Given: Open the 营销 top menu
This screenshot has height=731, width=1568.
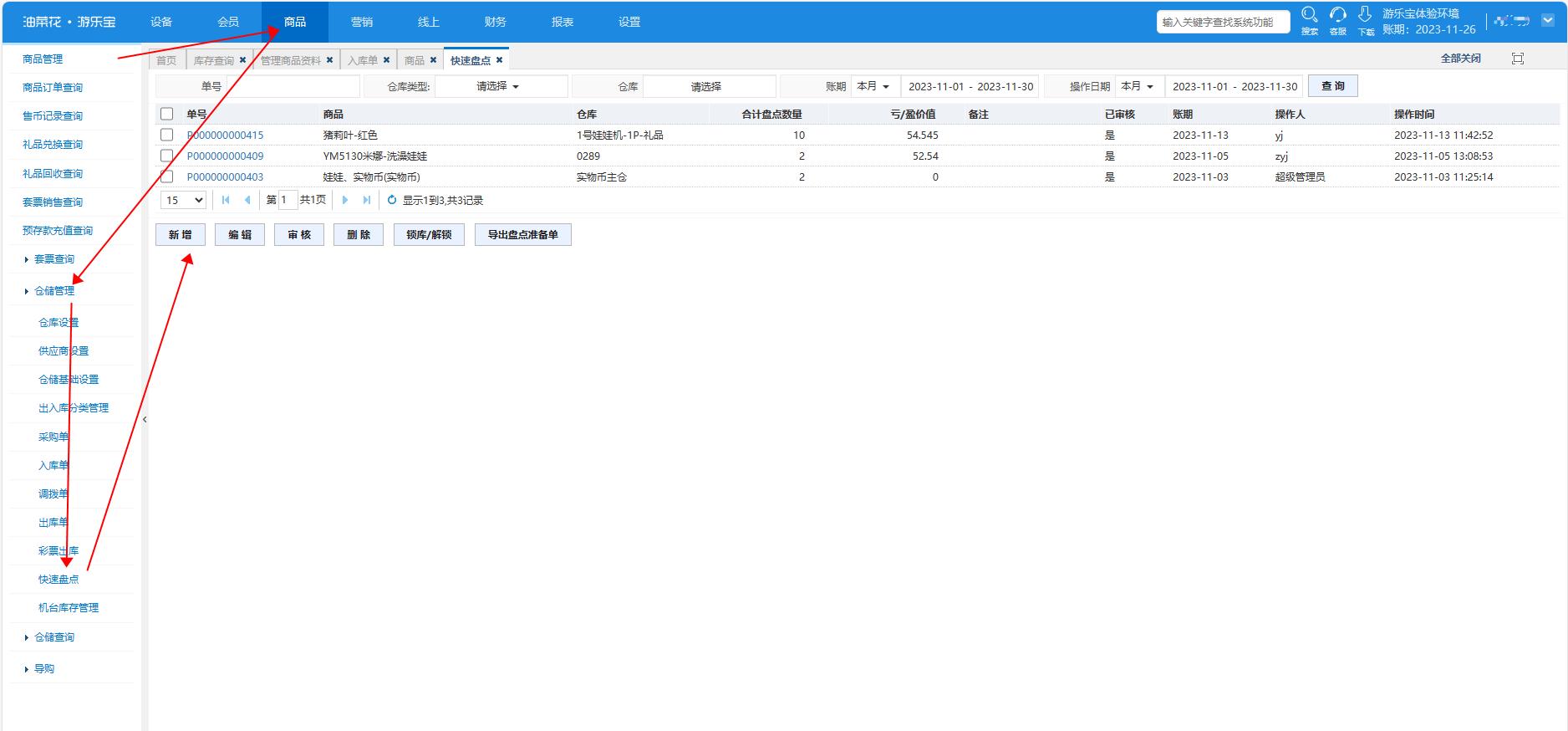Looking at the screenshot, I should point(362,22).
